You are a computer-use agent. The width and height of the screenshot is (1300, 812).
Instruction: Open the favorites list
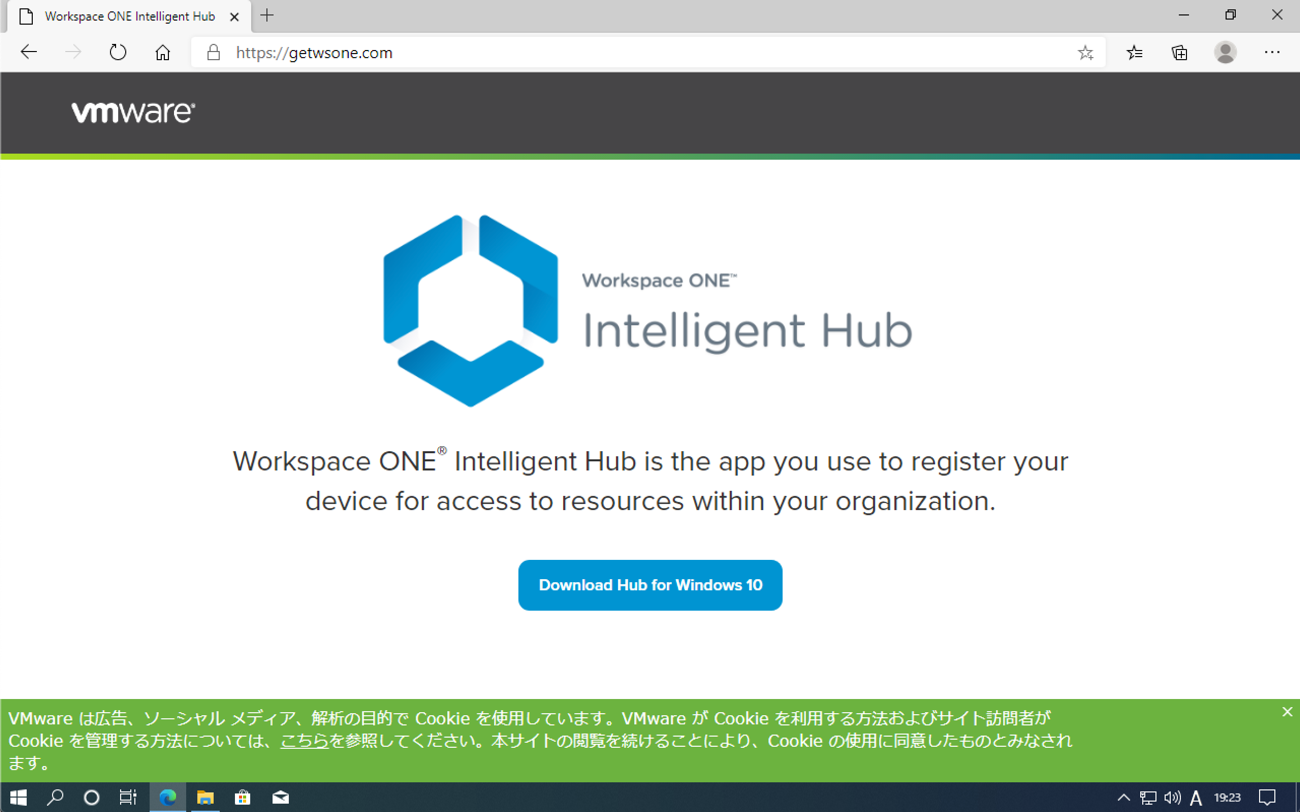[x=1134, y=52]
